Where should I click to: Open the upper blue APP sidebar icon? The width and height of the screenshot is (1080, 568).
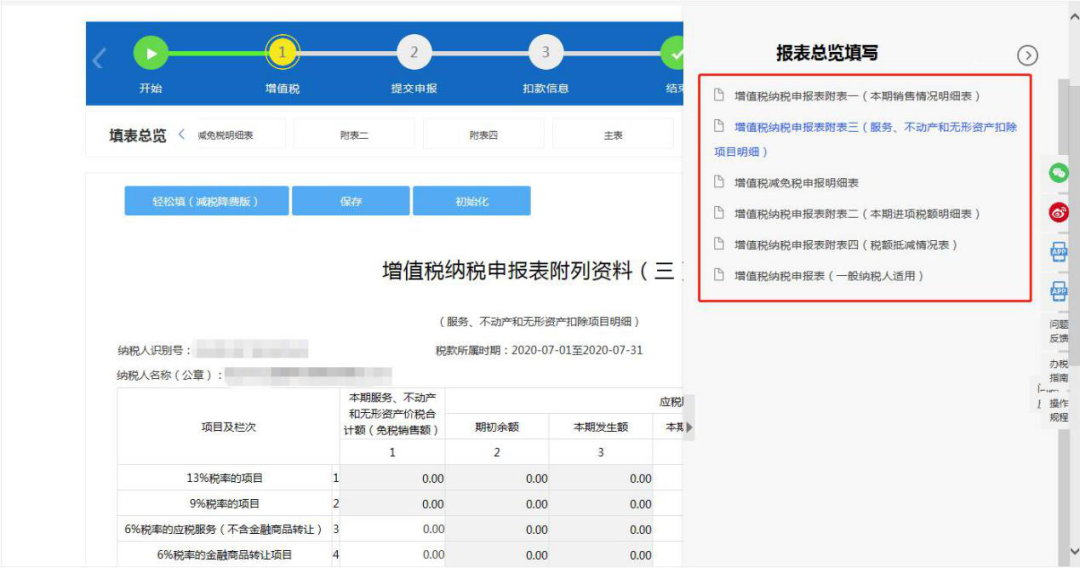click(x=1059, y=252)
